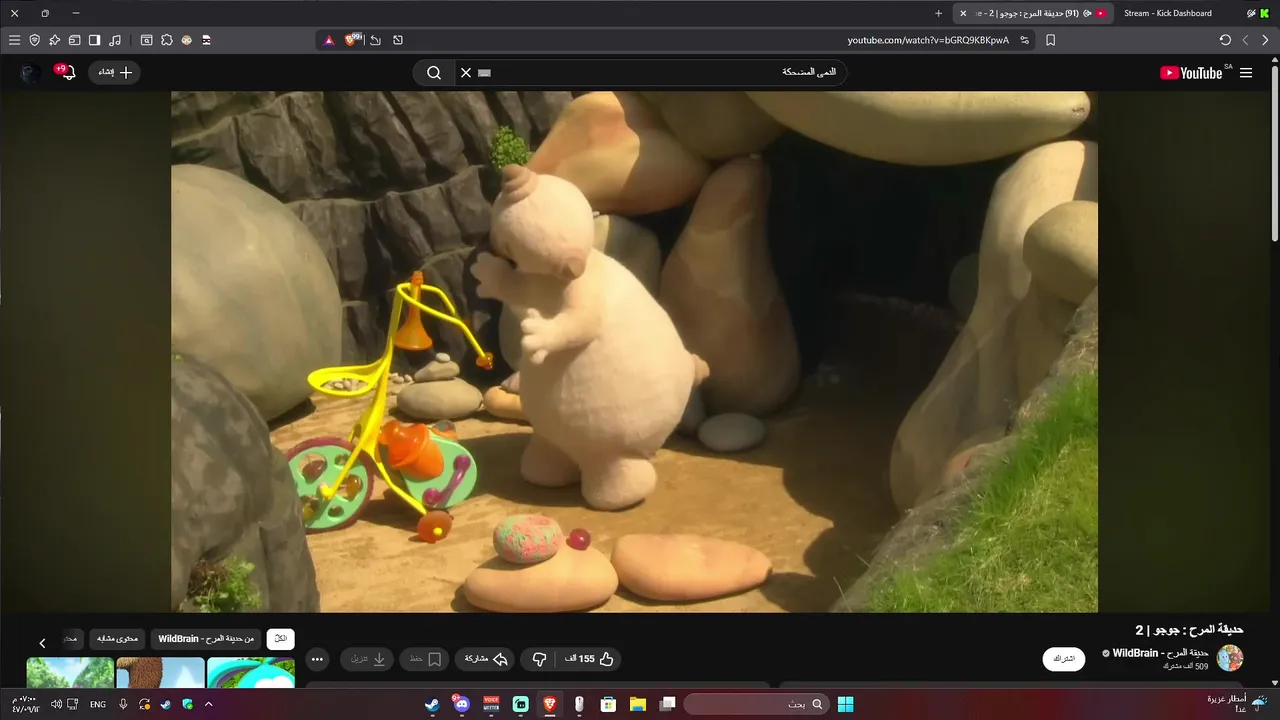Open YouTube notifications bell
Viewport: 1280px width, 720px height.
point(67,72)
